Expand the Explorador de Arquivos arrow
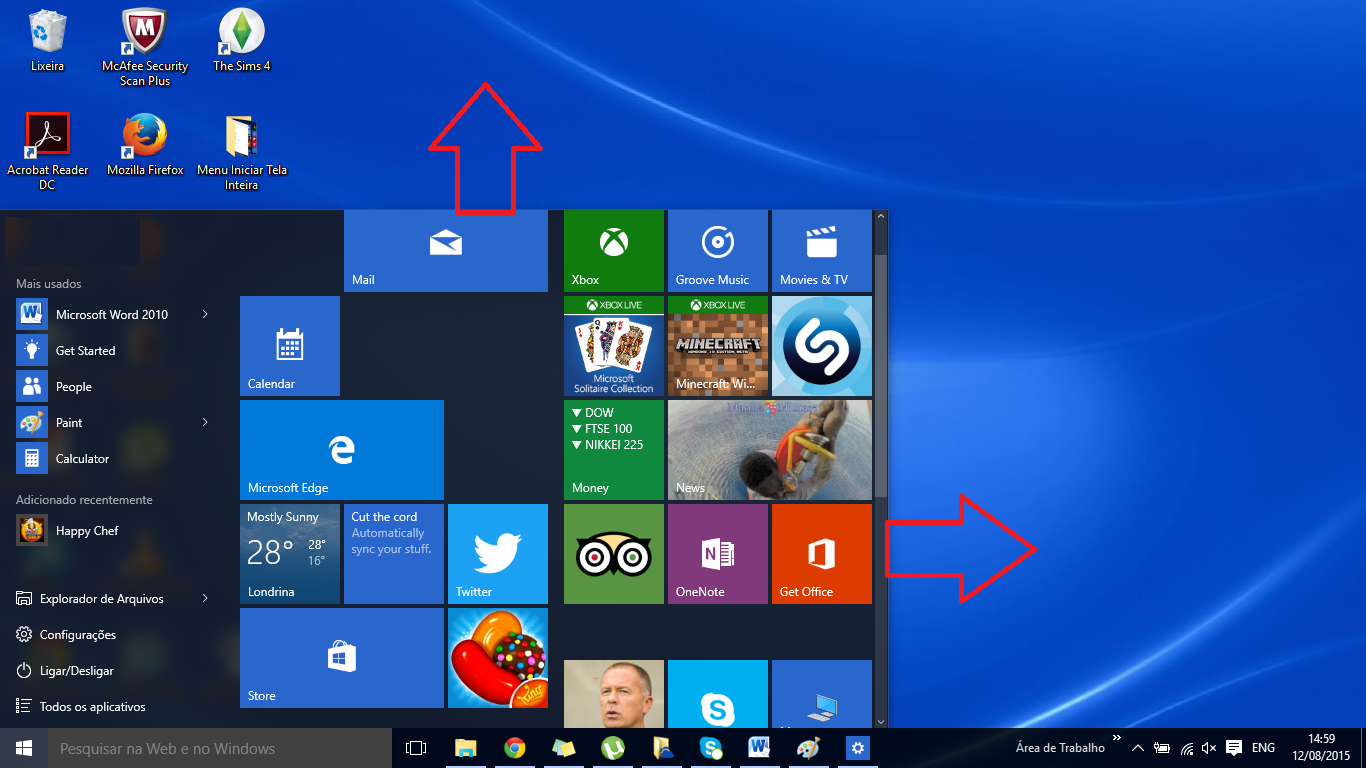The height and width of the screenshot is (768, 1366). coord(205,598)
